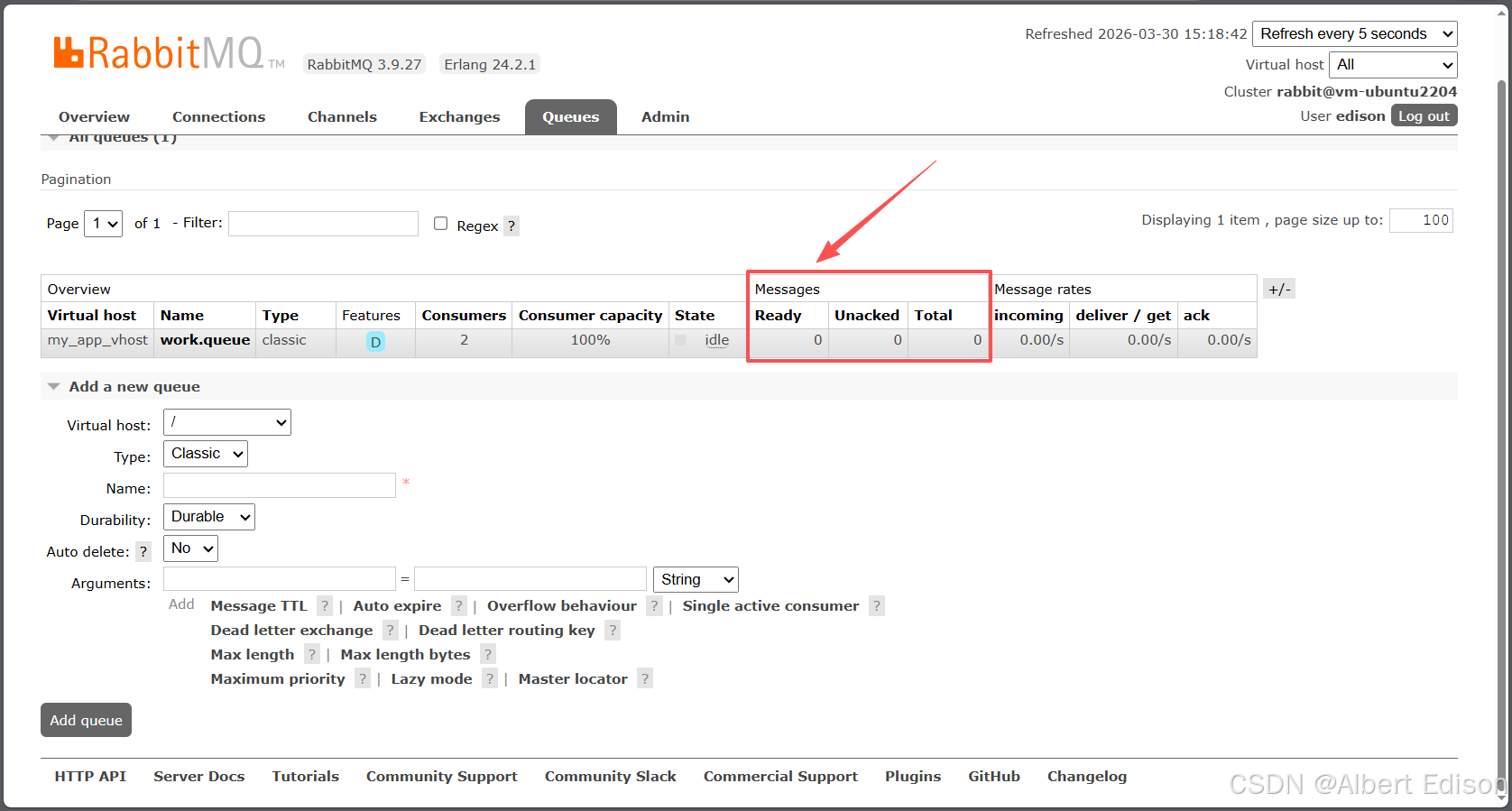The image size is (1512, 811).
Task: Open help for Regex filter
Action: pyautogui.click(x=512, y=226)
